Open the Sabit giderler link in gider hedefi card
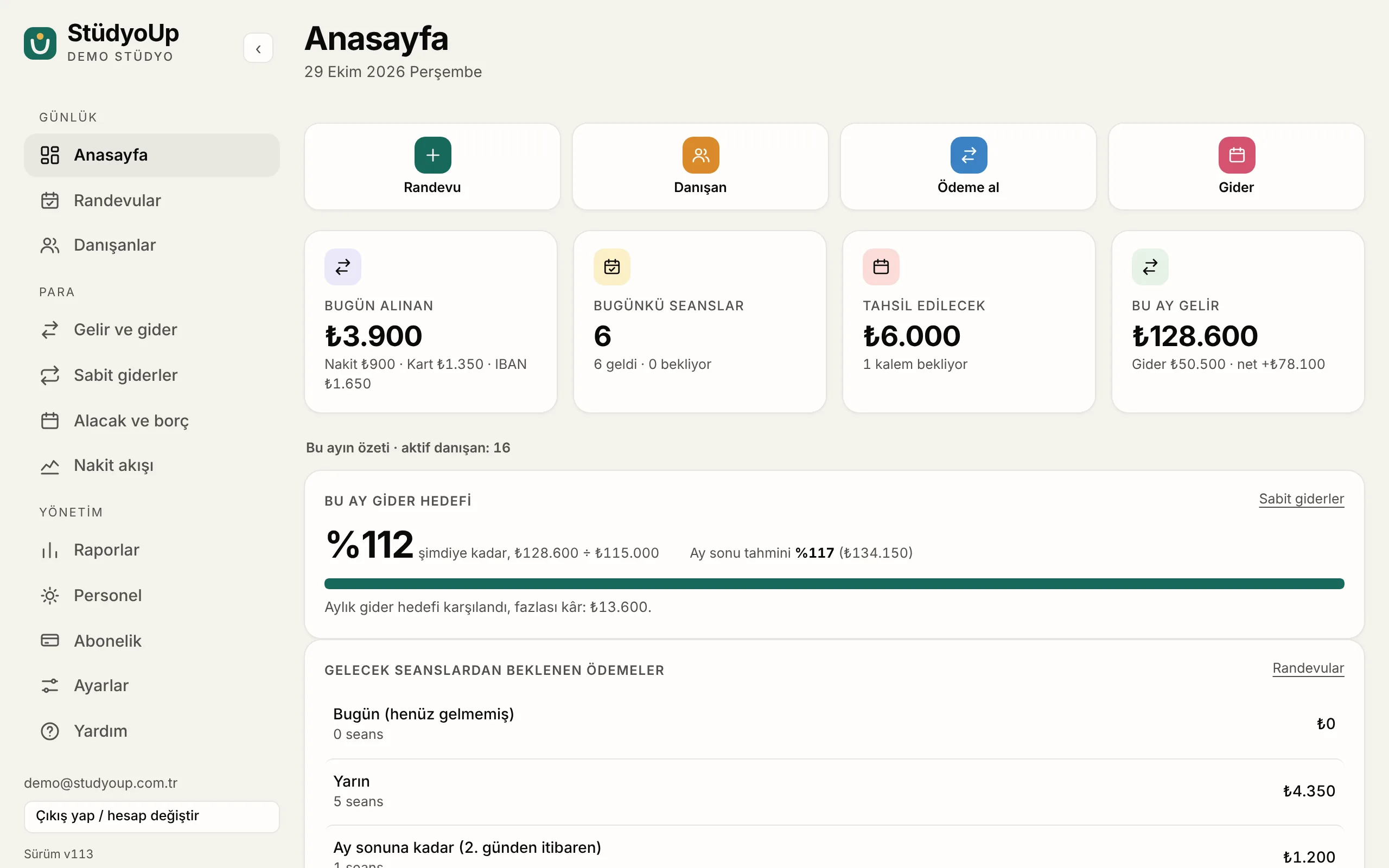Image resolution: width=1389 pixels, height=868 pixels. (1301, 499)
